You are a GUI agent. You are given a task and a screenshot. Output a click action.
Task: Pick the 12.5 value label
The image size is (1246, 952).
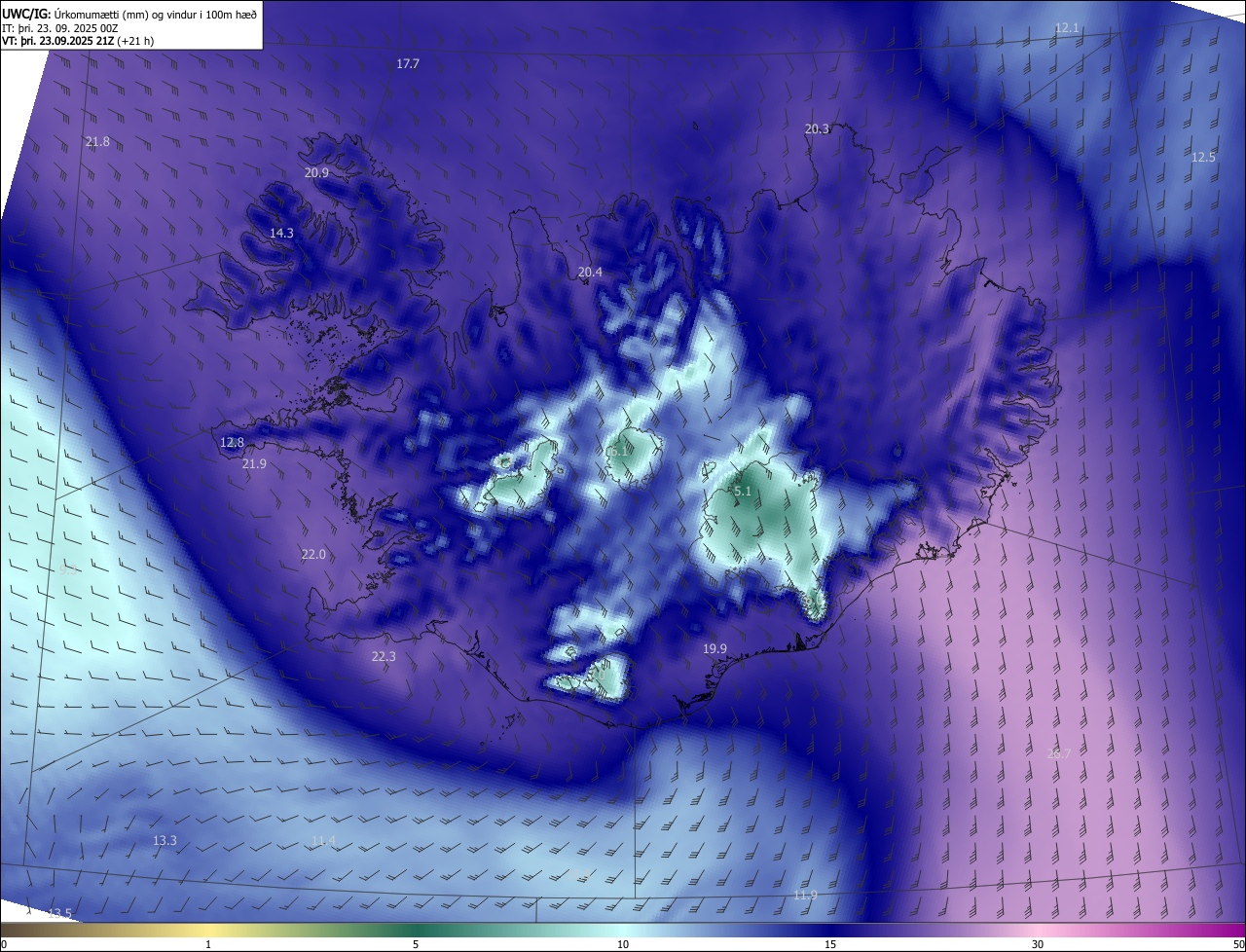(x=1204, y=157)
